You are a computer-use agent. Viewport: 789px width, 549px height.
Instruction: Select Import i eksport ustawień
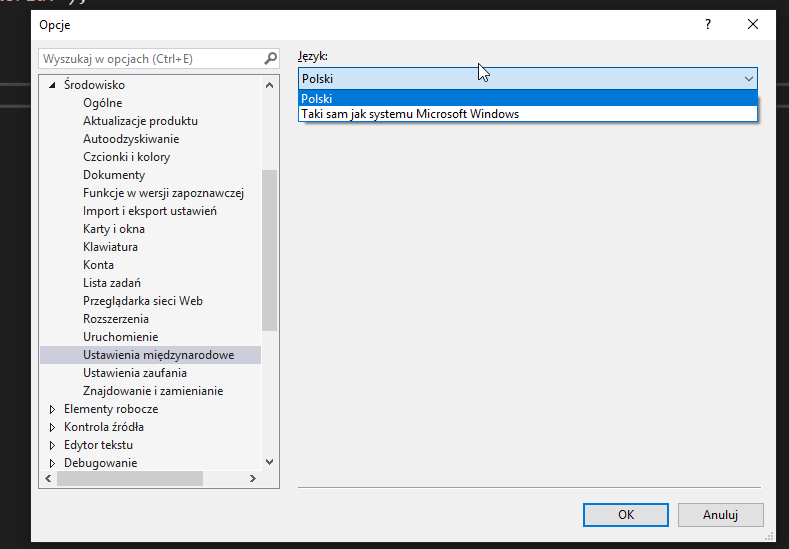point(149,211)
